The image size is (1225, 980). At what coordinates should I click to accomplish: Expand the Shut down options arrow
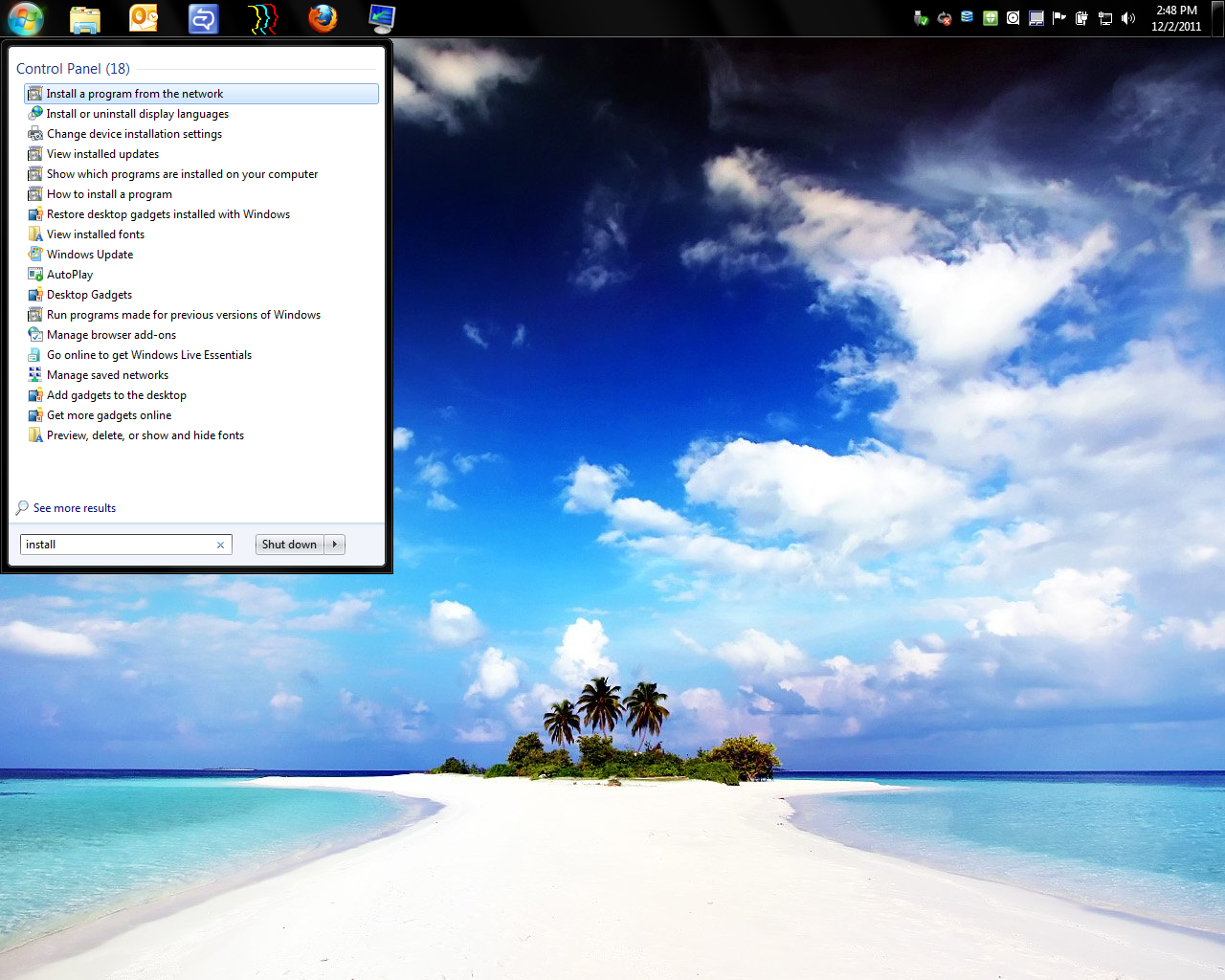click(335, 545)
